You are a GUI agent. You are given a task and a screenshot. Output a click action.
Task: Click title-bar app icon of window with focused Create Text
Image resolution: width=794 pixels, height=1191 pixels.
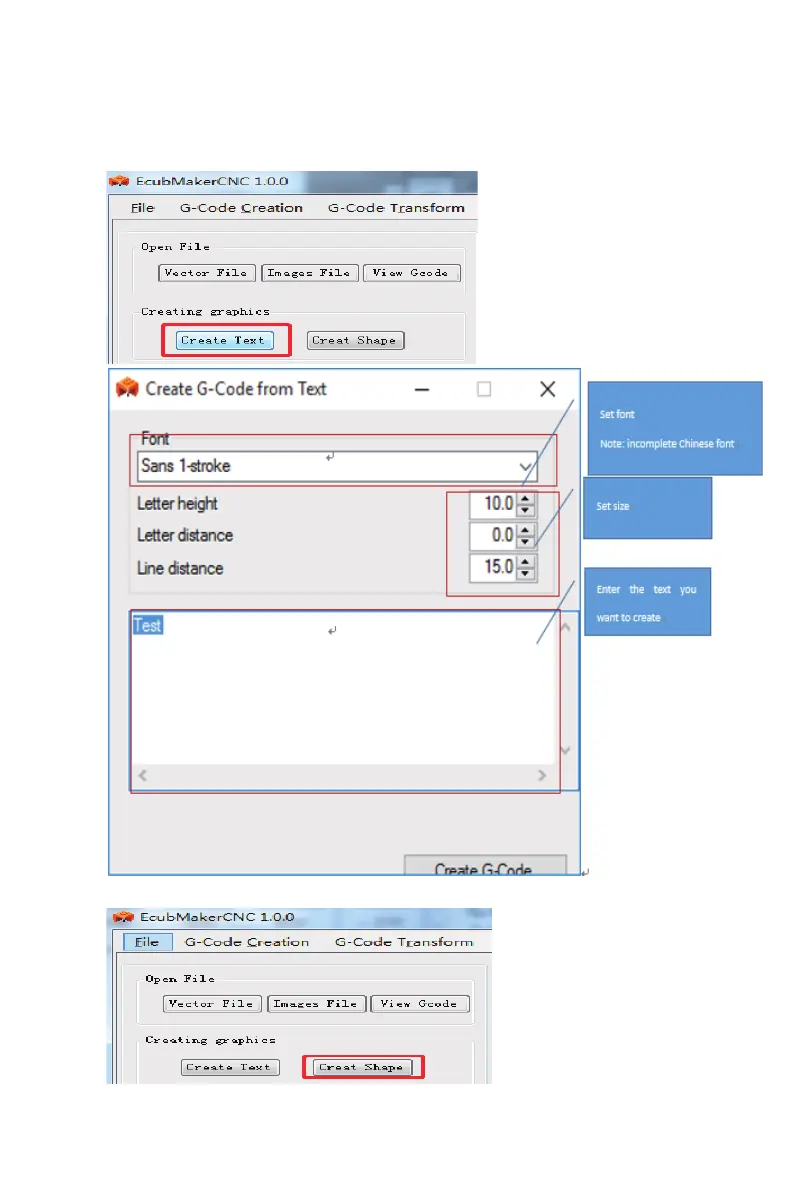coord(119,181)
